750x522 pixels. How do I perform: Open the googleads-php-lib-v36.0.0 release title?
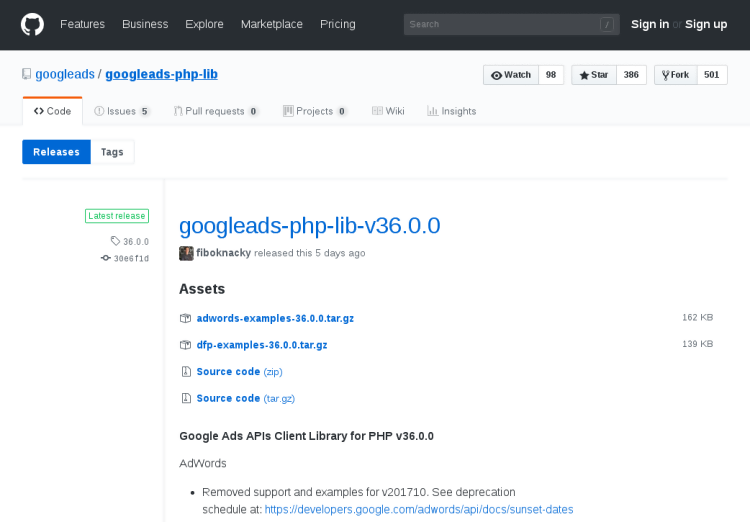(x=309, y=226)
